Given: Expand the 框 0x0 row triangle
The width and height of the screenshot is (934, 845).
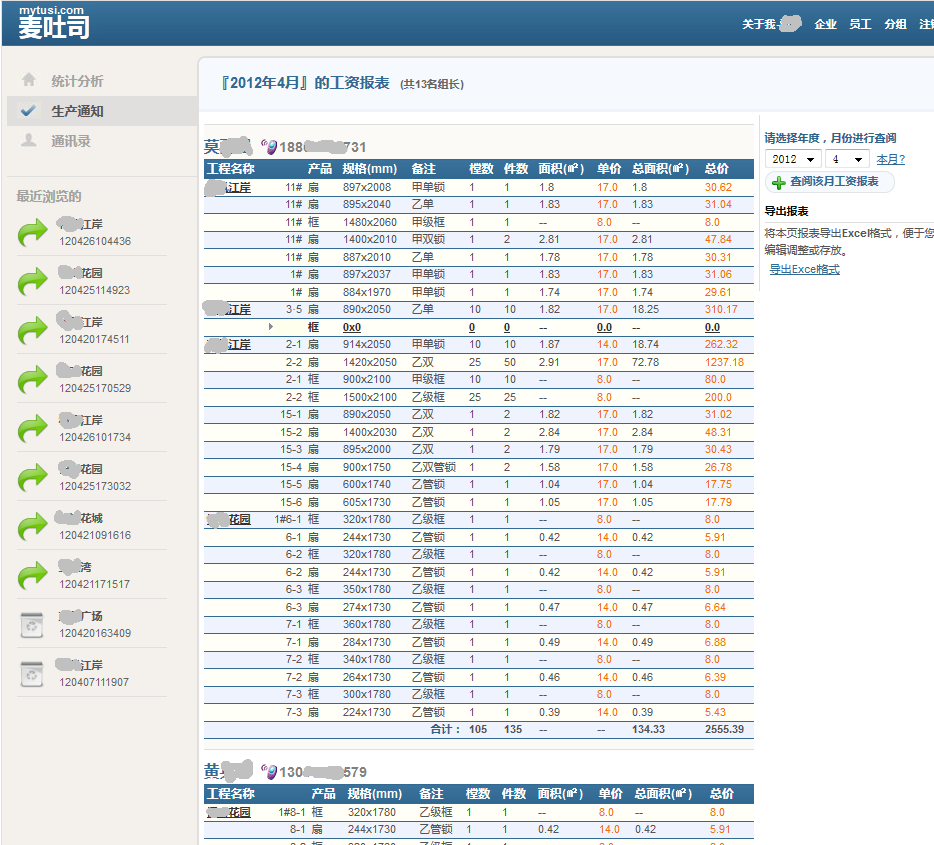Looking at the screenshot, I should (x=270, y=327).
